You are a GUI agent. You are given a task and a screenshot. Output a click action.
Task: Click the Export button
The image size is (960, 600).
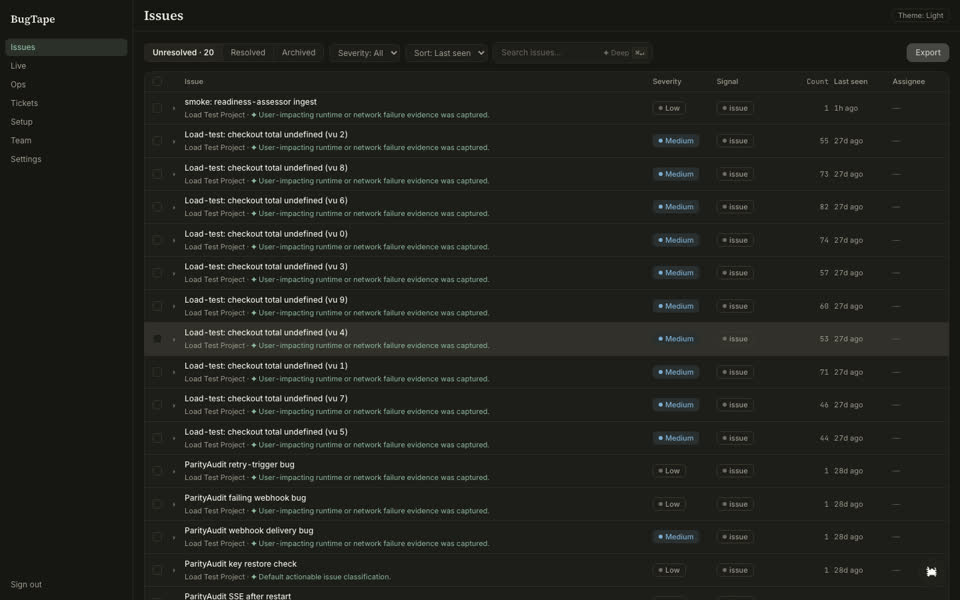[x=928, y=53]
